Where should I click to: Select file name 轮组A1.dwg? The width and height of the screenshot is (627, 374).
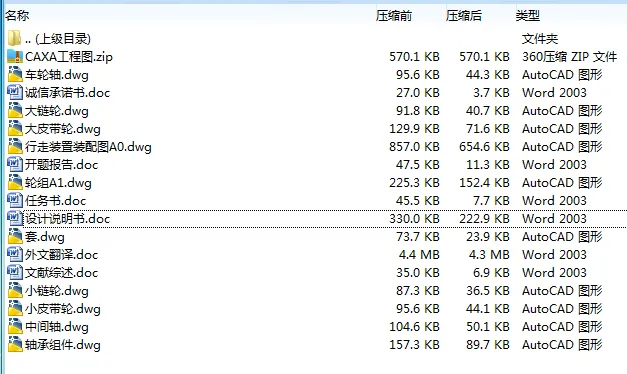(x=58, y=183)
